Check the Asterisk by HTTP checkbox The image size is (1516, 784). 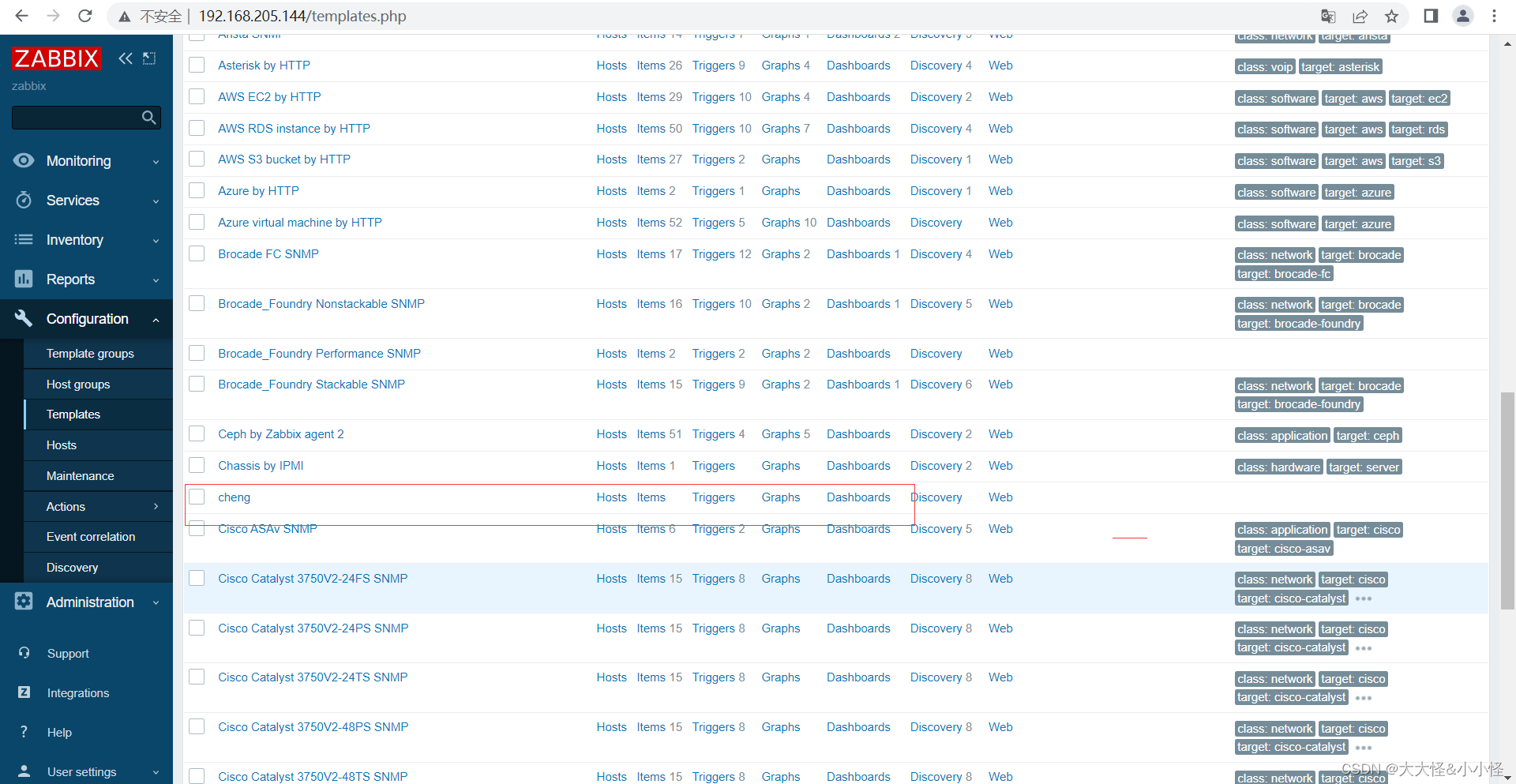[197, 65]
